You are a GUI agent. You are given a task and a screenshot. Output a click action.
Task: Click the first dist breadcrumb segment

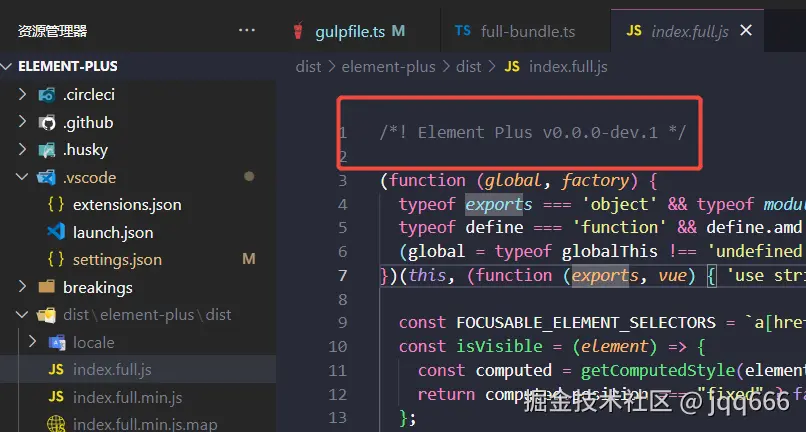(x=308, y=67)
